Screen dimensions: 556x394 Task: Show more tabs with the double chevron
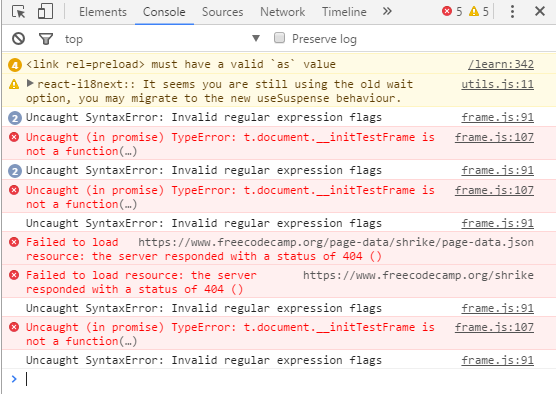click(387, 11)
